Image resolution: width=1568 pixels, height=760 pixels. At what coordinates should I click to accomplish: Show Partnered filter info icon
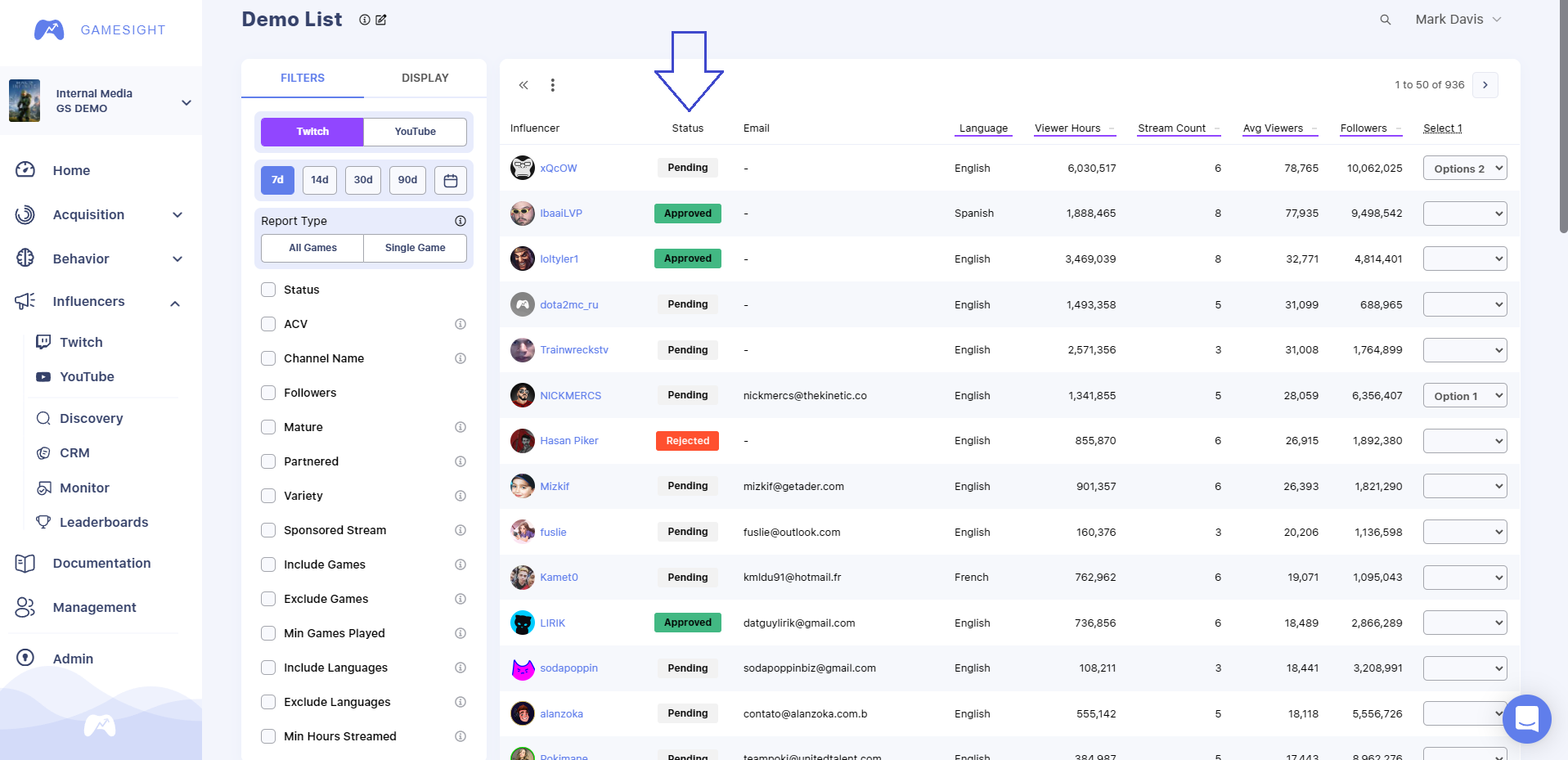[461, 461]
